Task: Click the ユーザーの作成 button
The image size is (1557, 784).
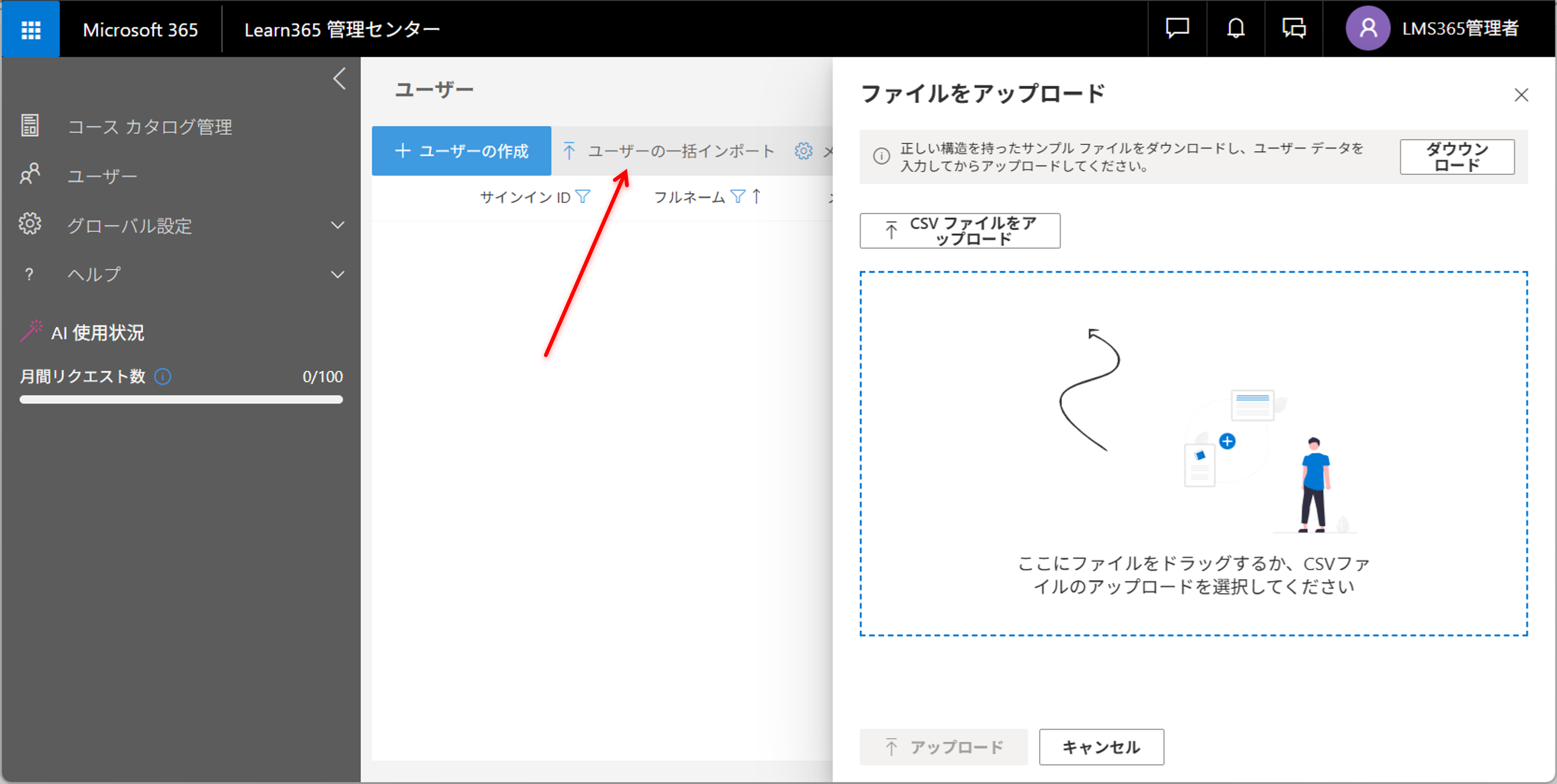Action: (461, 151)
